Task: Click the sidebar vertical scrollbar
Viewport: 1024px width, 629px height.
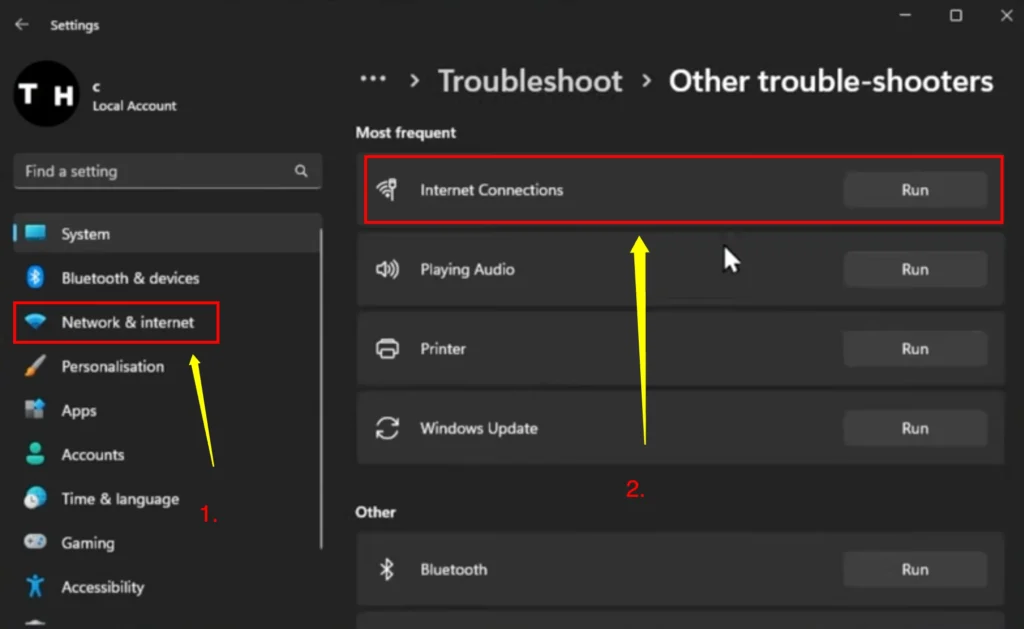Action: (321, 389)
